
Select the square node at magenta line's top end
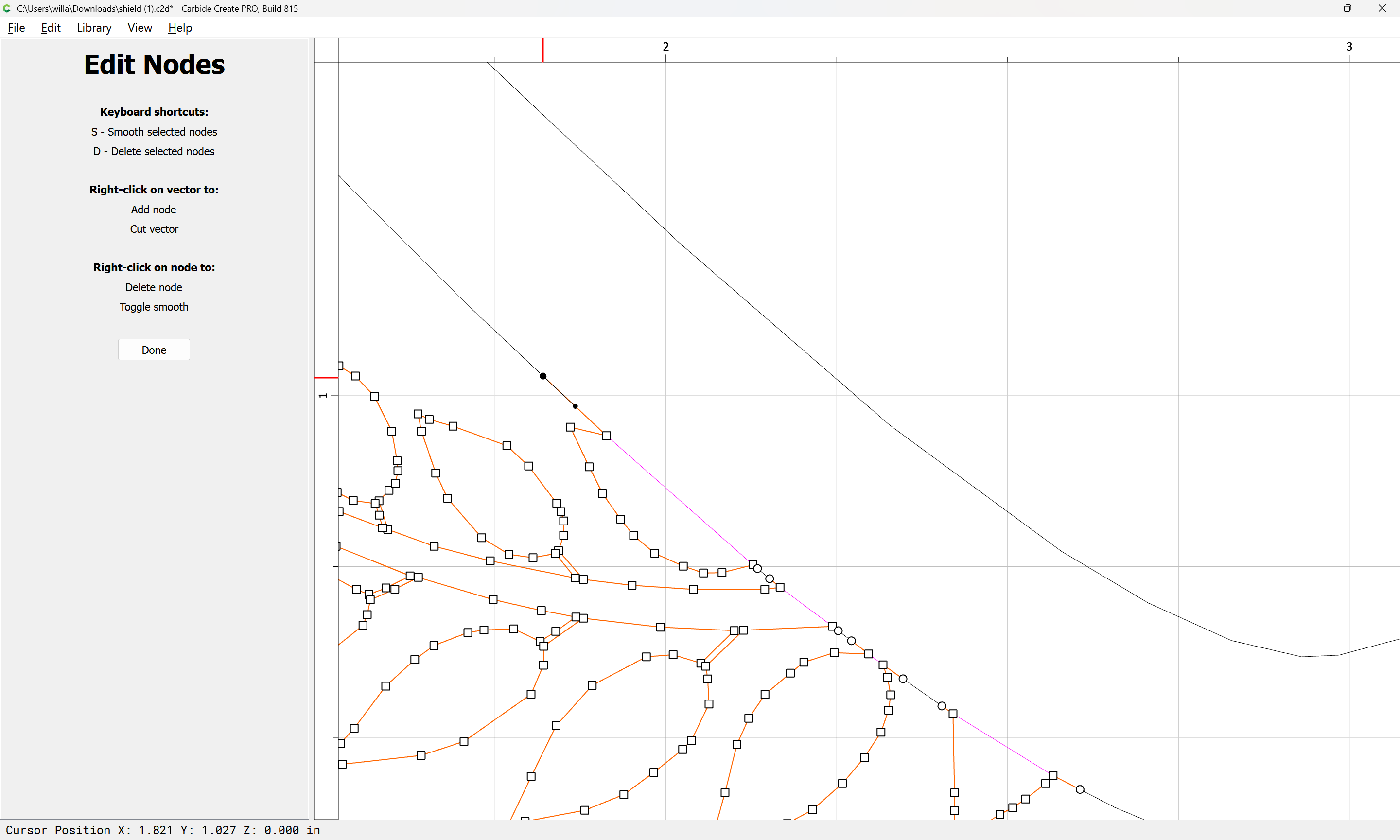(606, 435)
